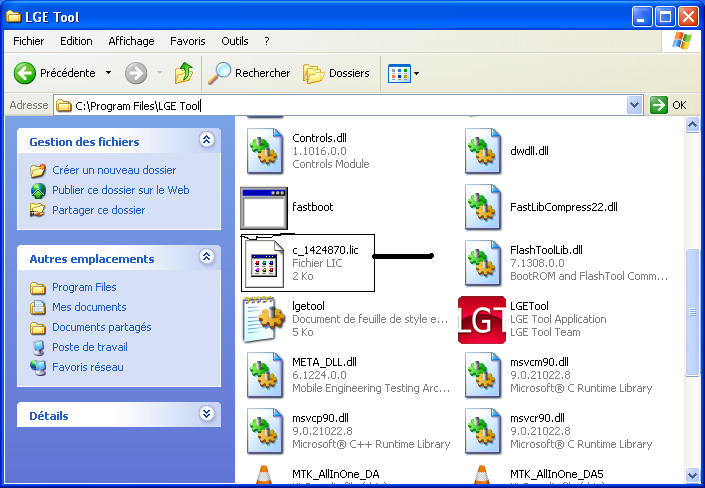The width and height of the screenshot is (705, 488).
Task: Open the Affichage menu
Action: click(x=131, y=41)
